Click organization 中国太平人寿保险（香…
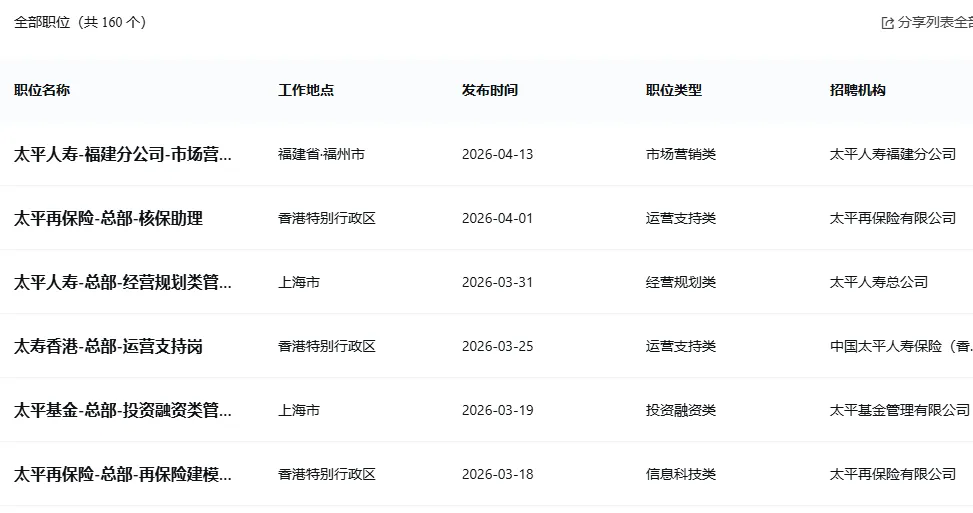 pos(901,346)
